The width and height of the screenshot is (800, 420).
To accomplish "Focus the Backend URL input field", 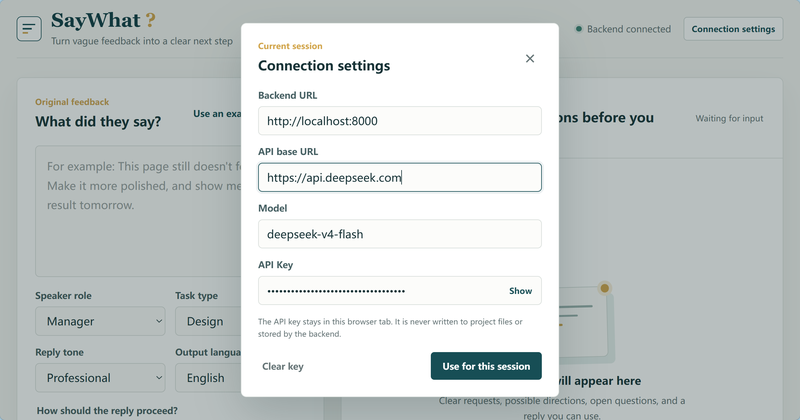I will tap(399, 121).
